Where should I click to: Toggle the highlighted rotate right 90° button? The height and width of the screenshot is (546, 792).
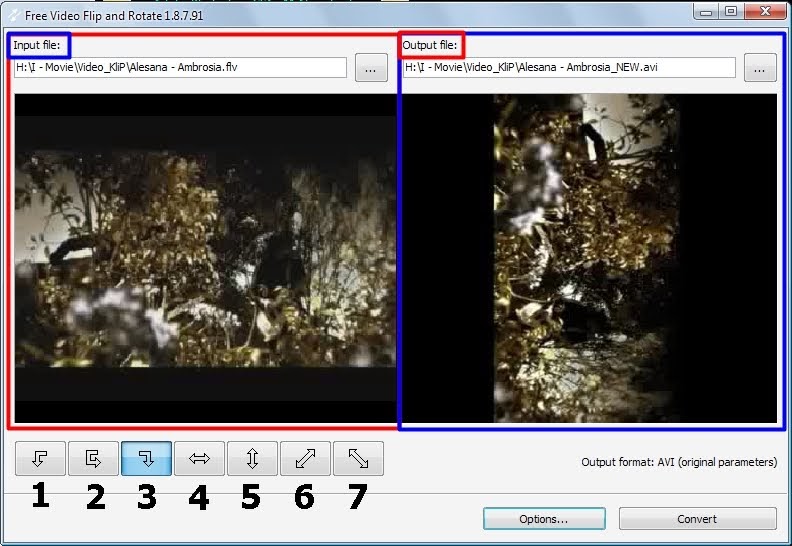pyautogui.click(x=146, y=459)
